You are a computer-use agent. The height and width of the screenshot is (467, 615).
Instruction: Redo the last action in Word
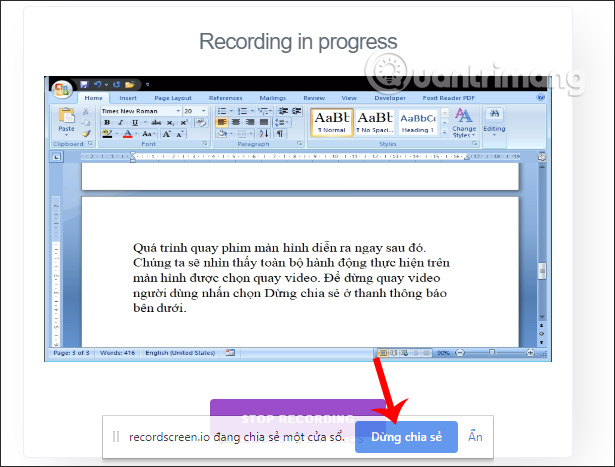(x=116, y=84)
